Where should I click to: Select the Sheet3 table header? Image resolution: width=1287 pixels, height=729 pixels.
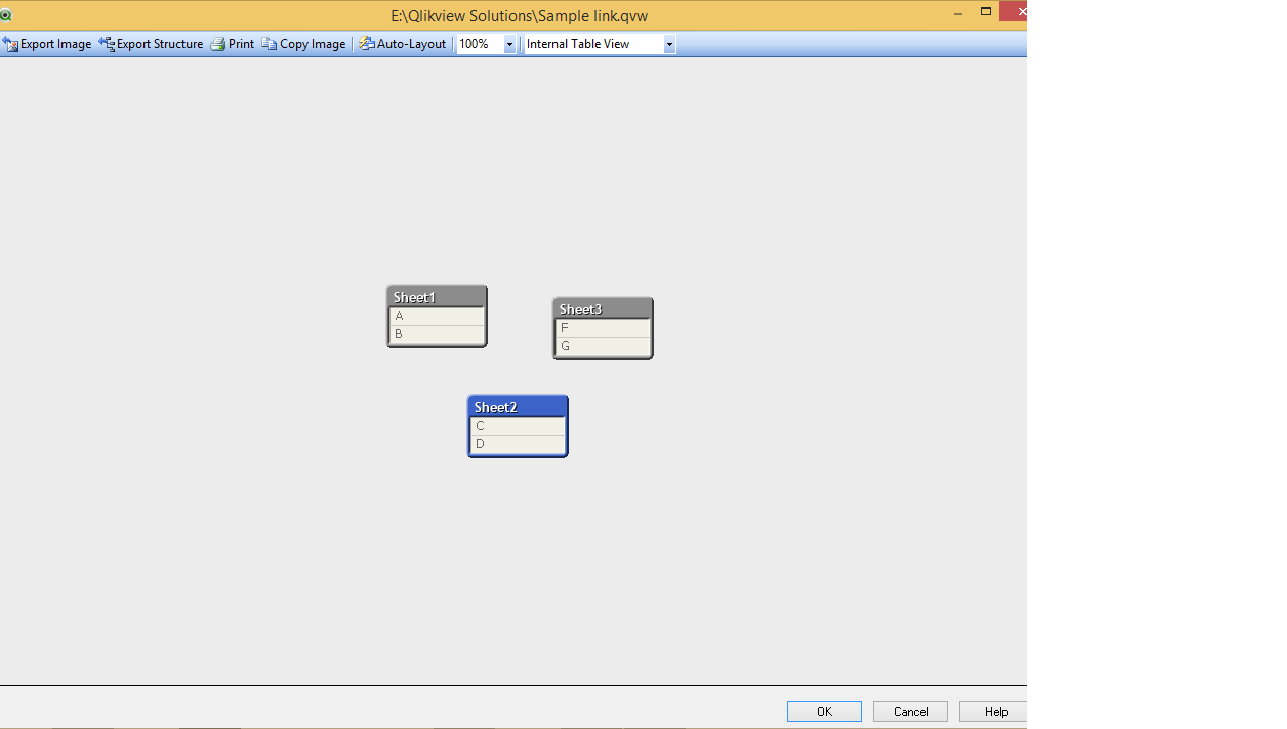(603, 309)
